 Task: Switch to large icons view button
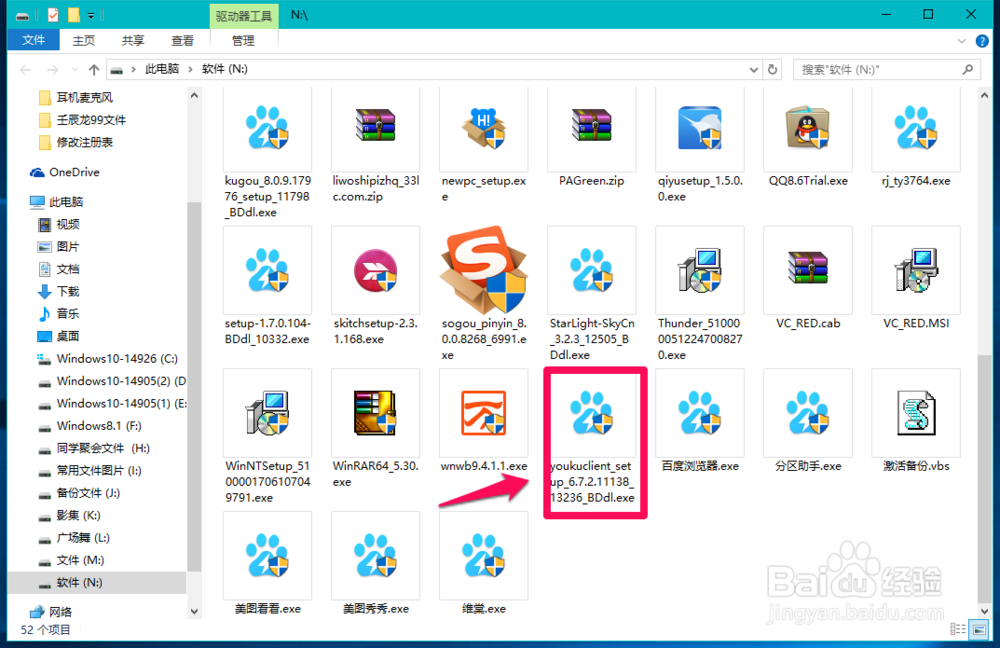pyautogui.click(x=979, y=630)
